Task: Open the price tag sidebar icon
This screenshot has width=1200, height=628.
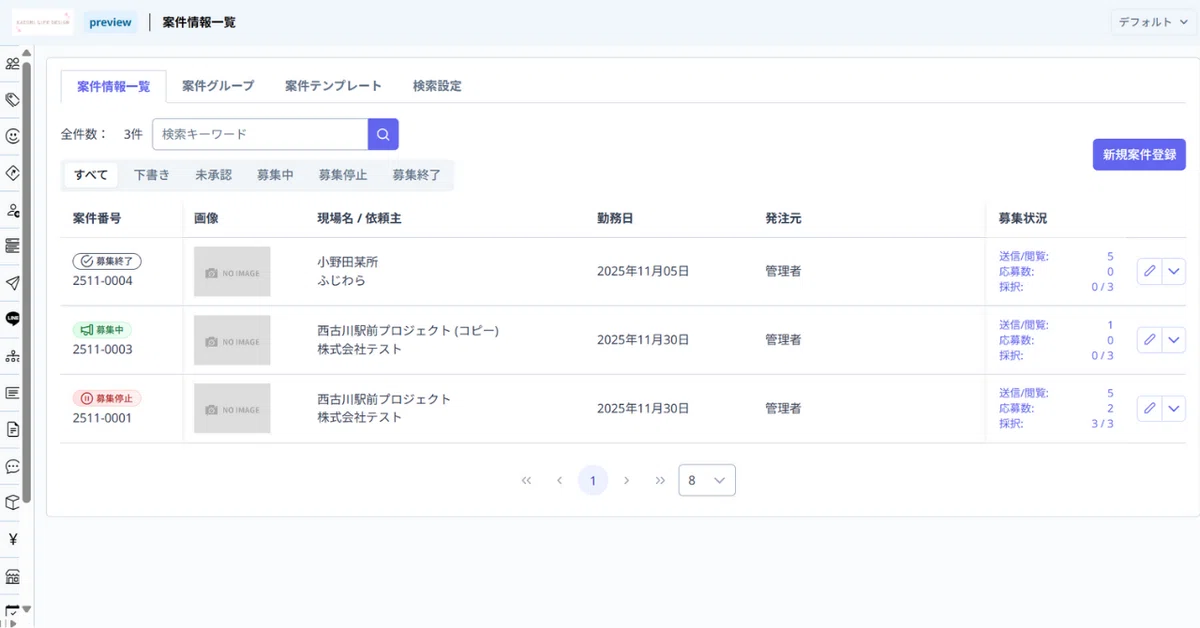Action: 13,100
